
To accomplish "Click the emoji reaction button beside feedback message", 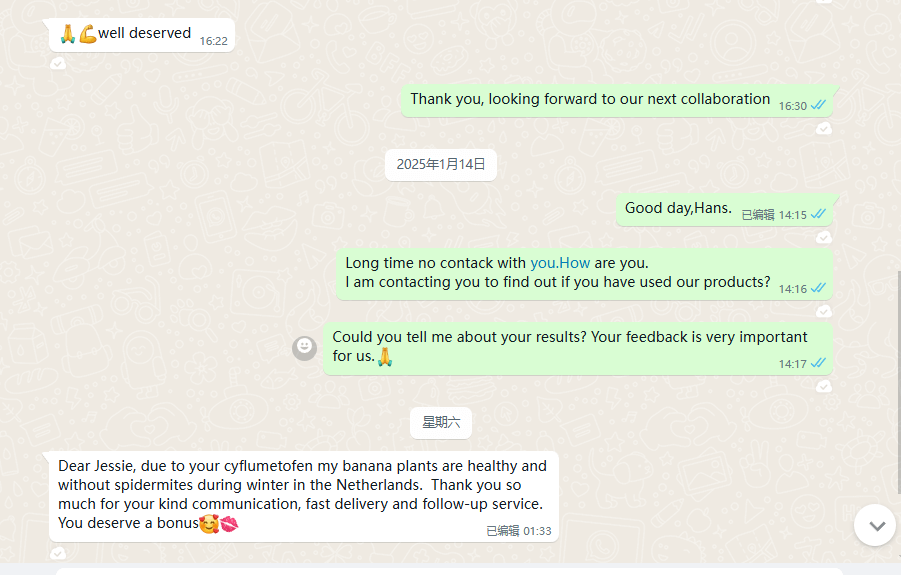I will coord(304,347).
